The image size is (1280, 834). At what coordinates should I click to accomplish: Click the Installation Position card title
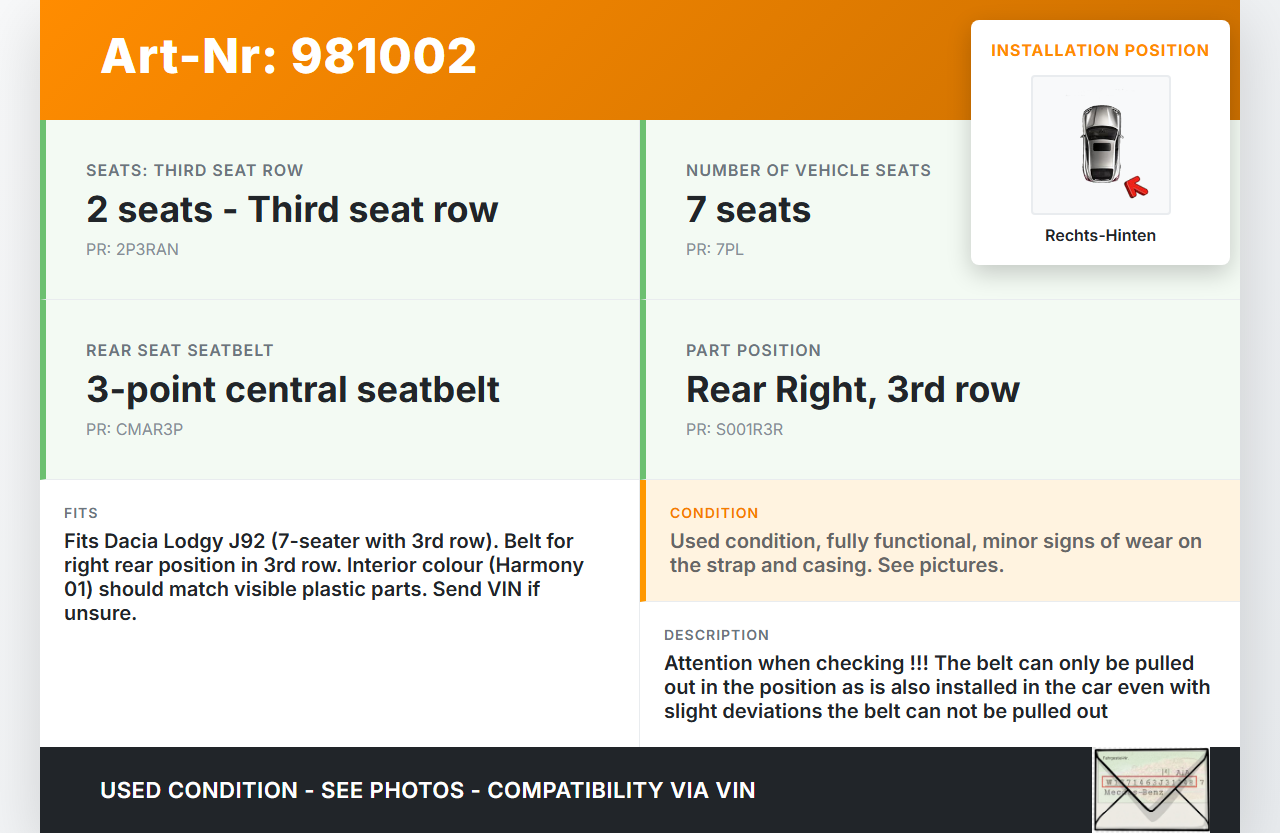point(1100,50)
